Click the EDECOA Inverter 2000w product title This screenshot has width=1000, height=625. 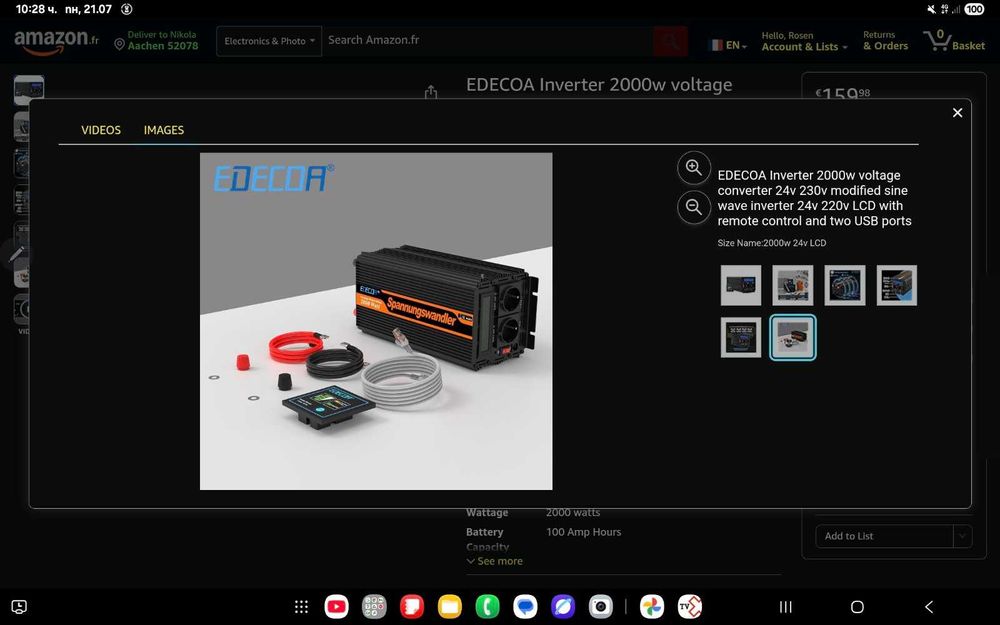pos(599,85)
